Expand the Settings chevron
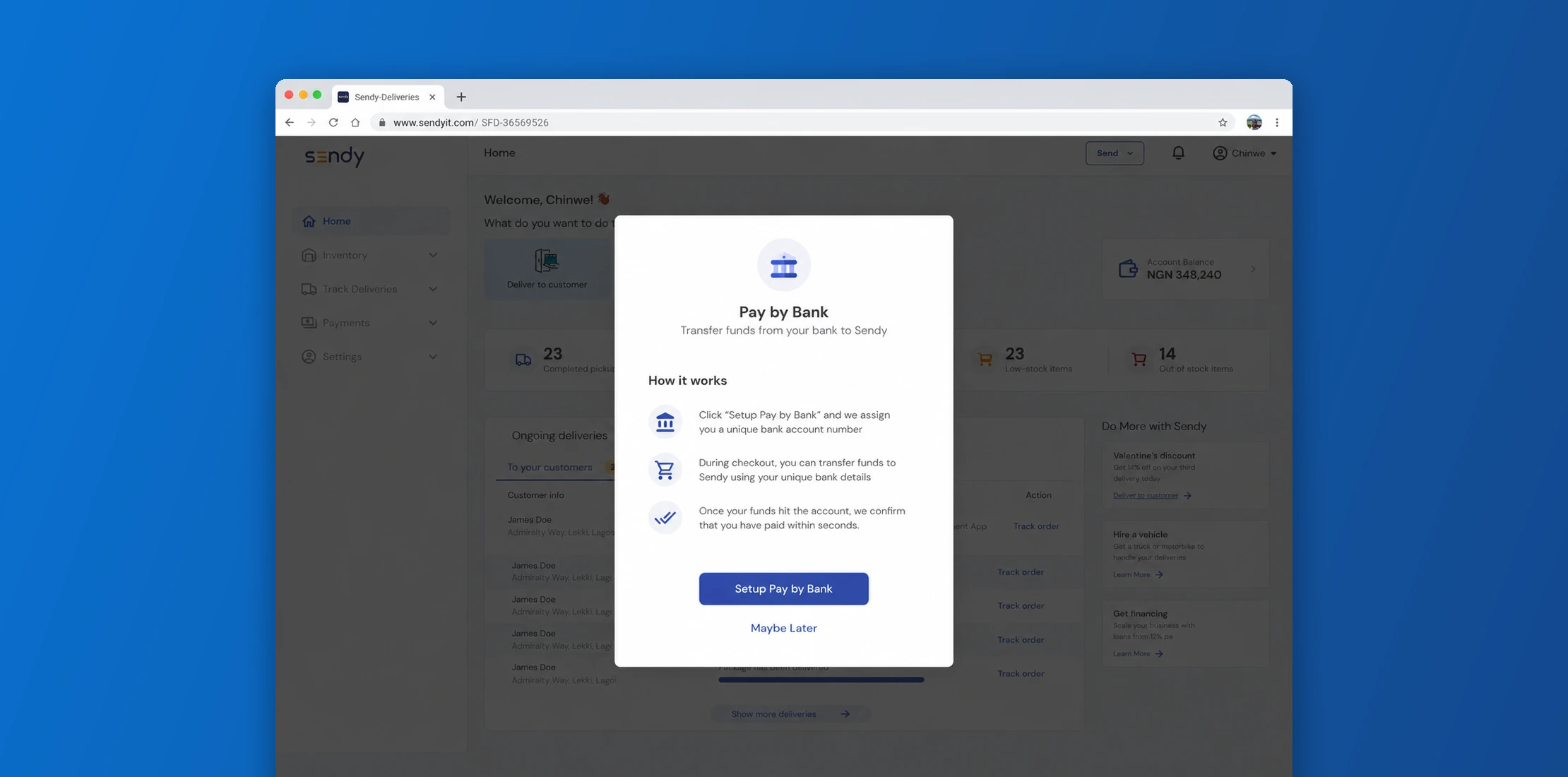This screenshot has height=777, width=1568. (433, 357)
